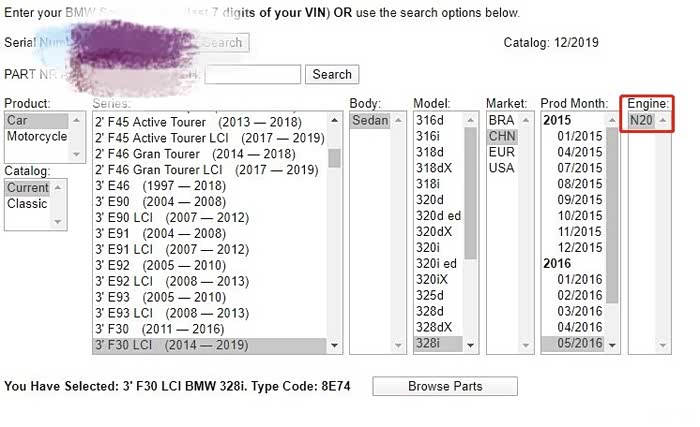Click scroll down arrow in Model list
This screenshot has width=700, height=427.
(x=470, y=345)
